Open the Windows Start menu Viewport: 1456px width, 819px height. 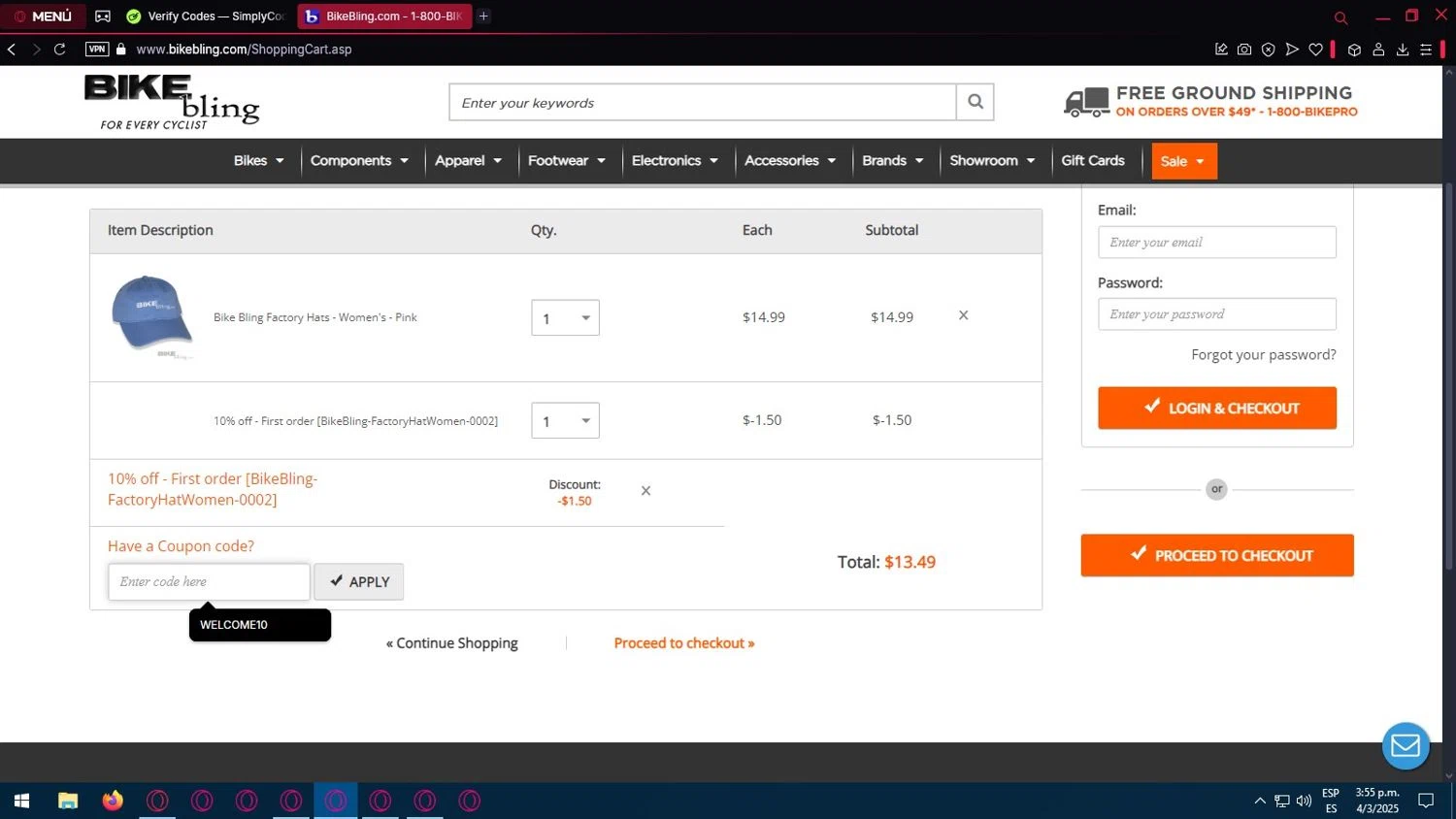(x=21, y=802)
